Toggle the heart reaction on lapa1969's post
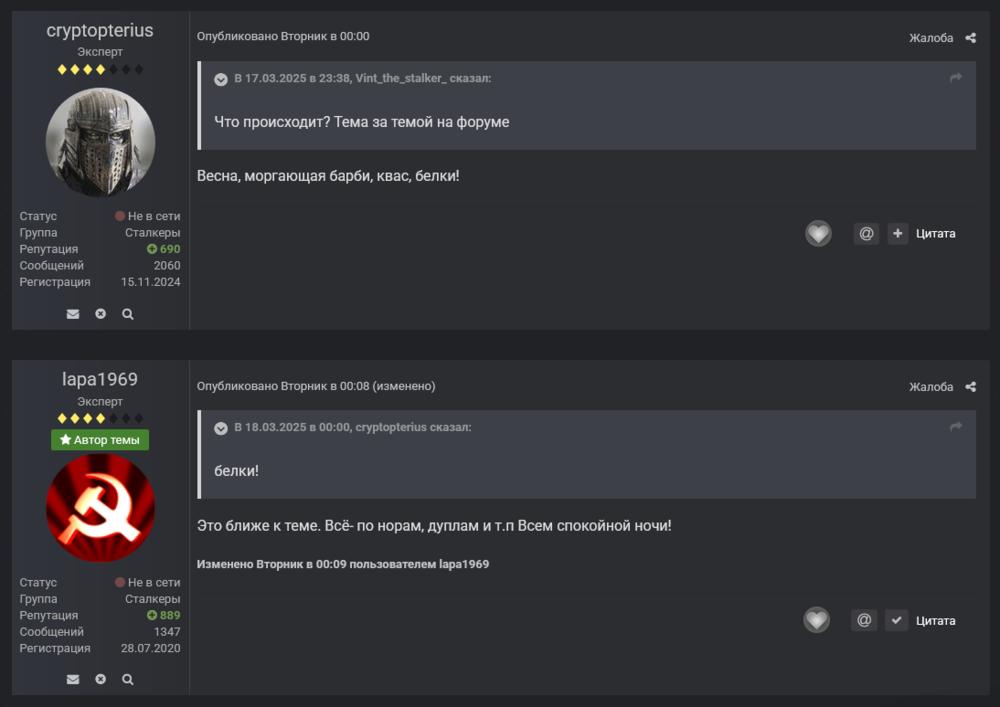1000x707 pixels. 816,620
